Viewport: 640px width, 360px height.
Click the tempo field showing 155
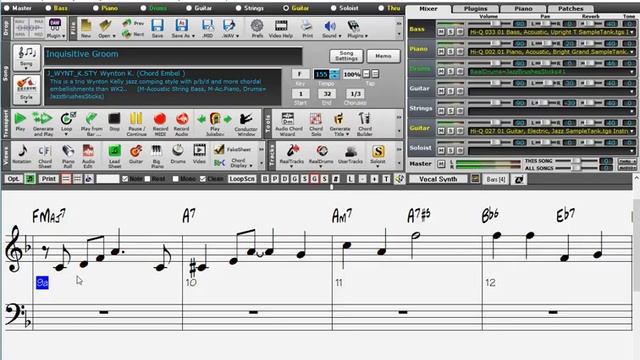click(321, 74)
